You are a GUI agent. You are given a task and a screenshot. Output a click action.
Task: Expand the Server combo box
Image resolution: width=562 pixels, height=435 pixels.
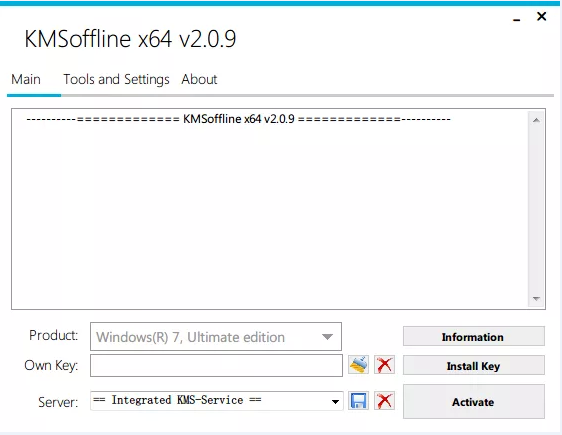click(335, 401)
